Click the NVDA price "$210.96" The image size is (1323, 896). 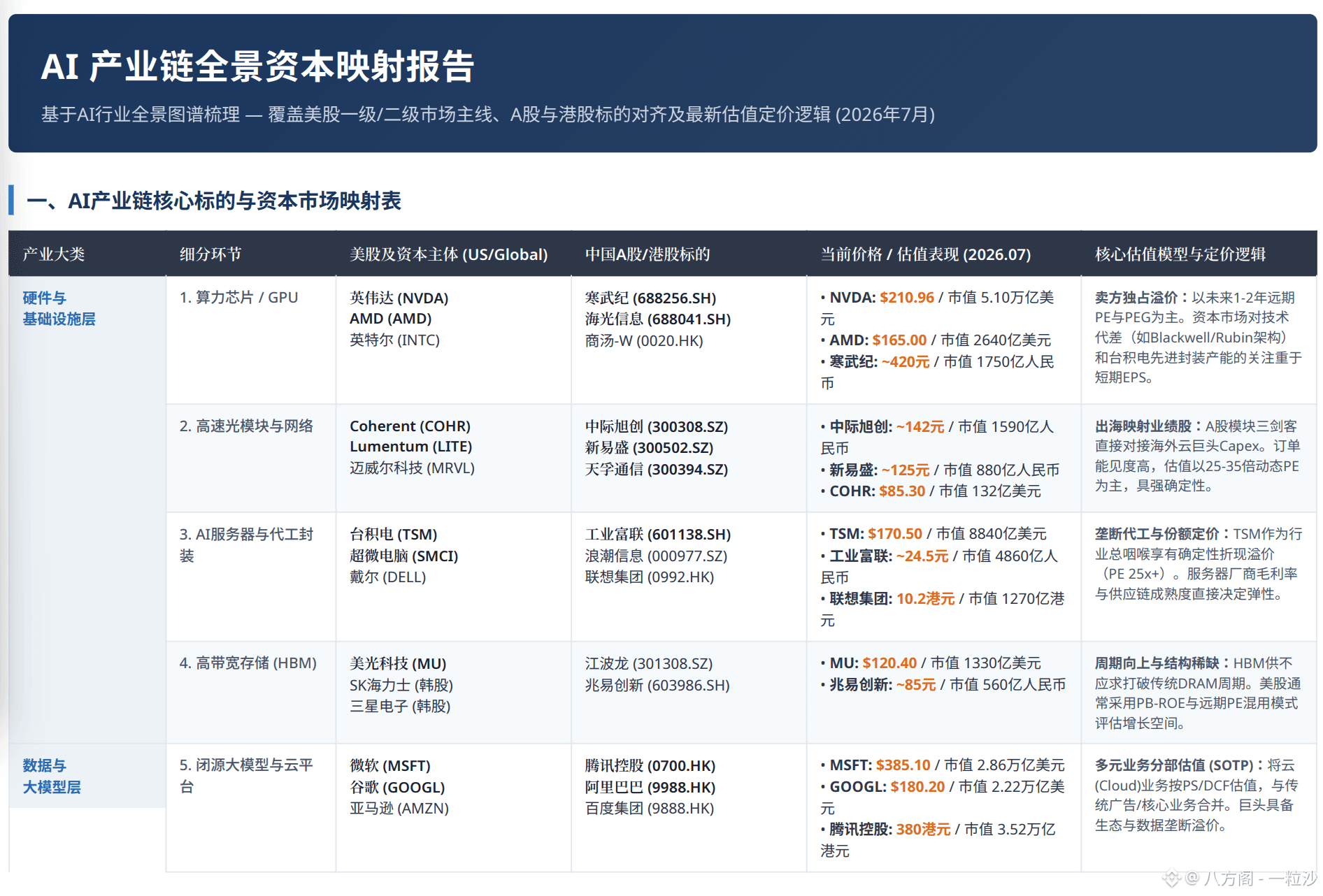907,298
